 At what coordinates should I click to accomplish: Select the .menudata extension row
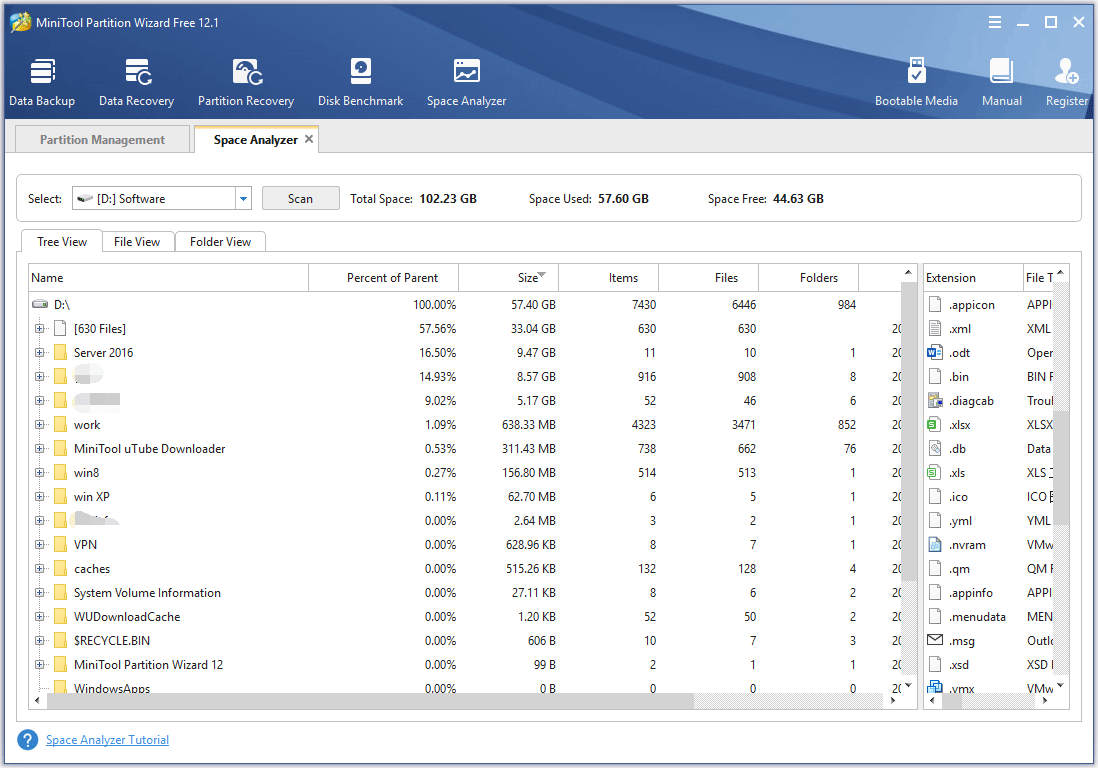989,616
